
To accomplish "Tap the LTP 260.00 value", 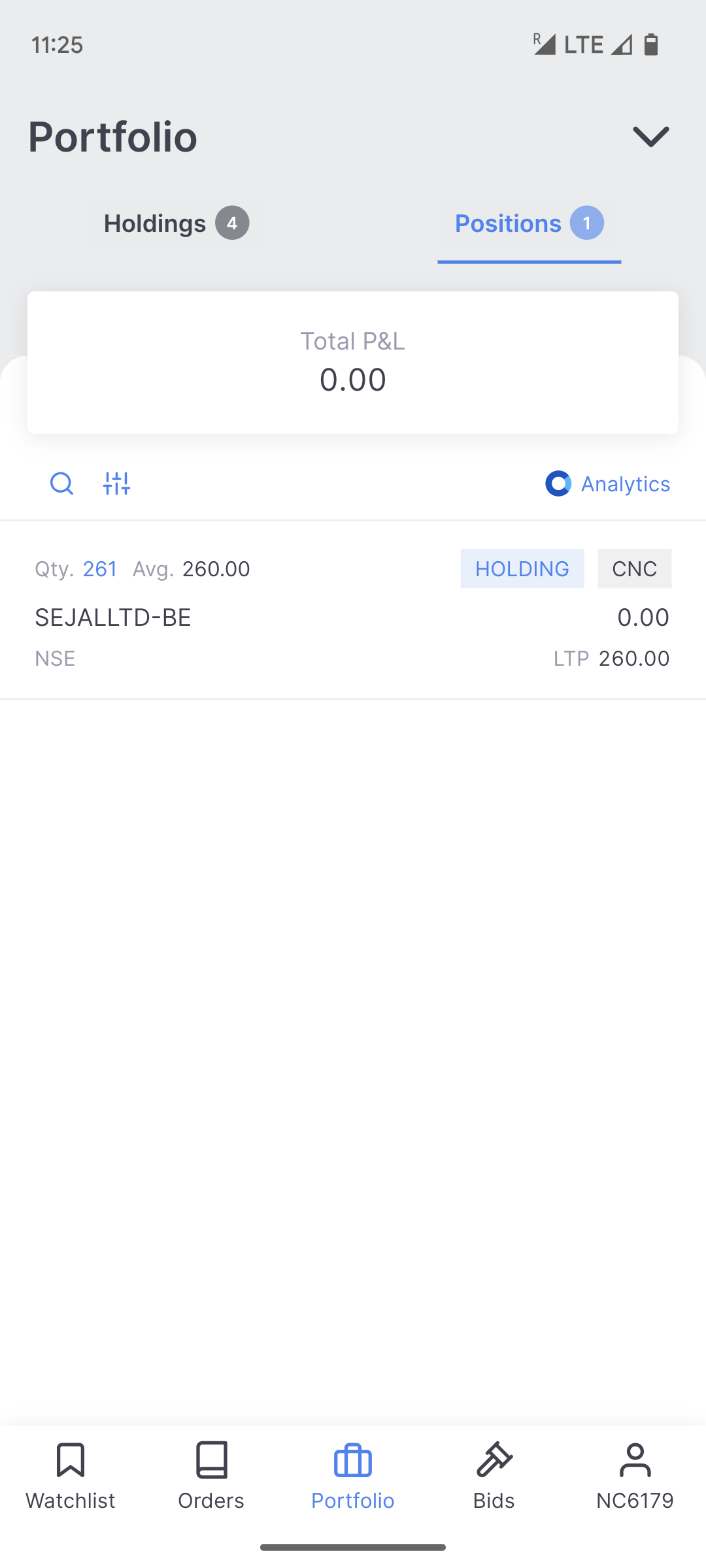I will [633, 659].
